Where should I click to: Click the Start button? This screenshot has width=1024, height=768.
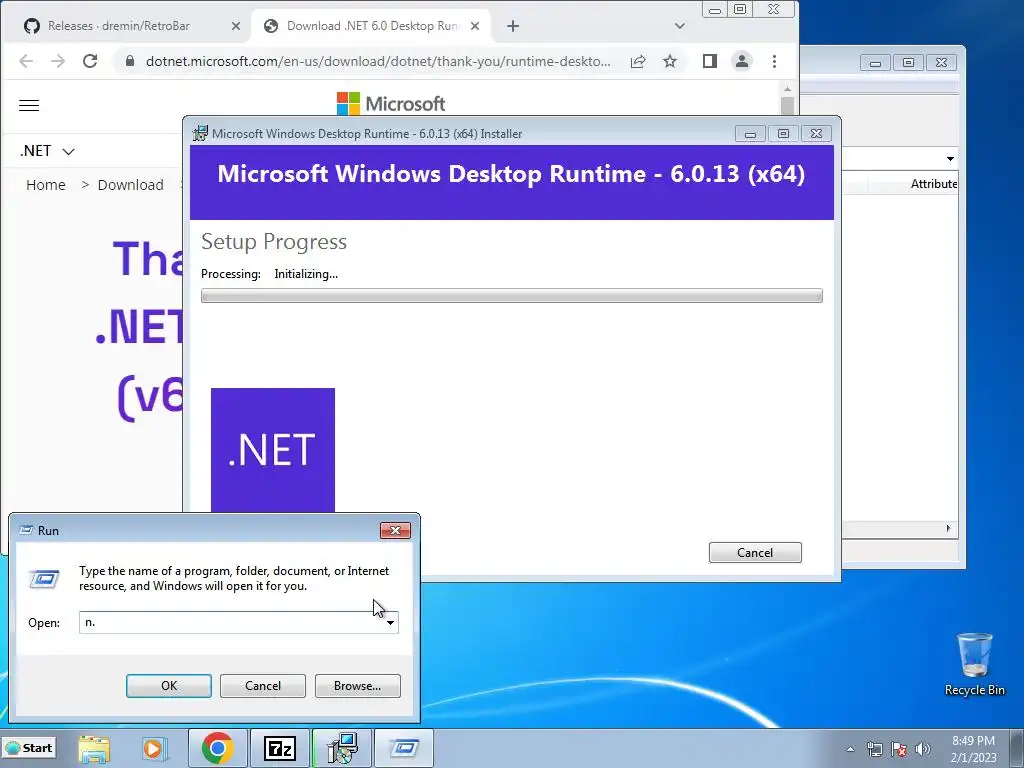29,748
